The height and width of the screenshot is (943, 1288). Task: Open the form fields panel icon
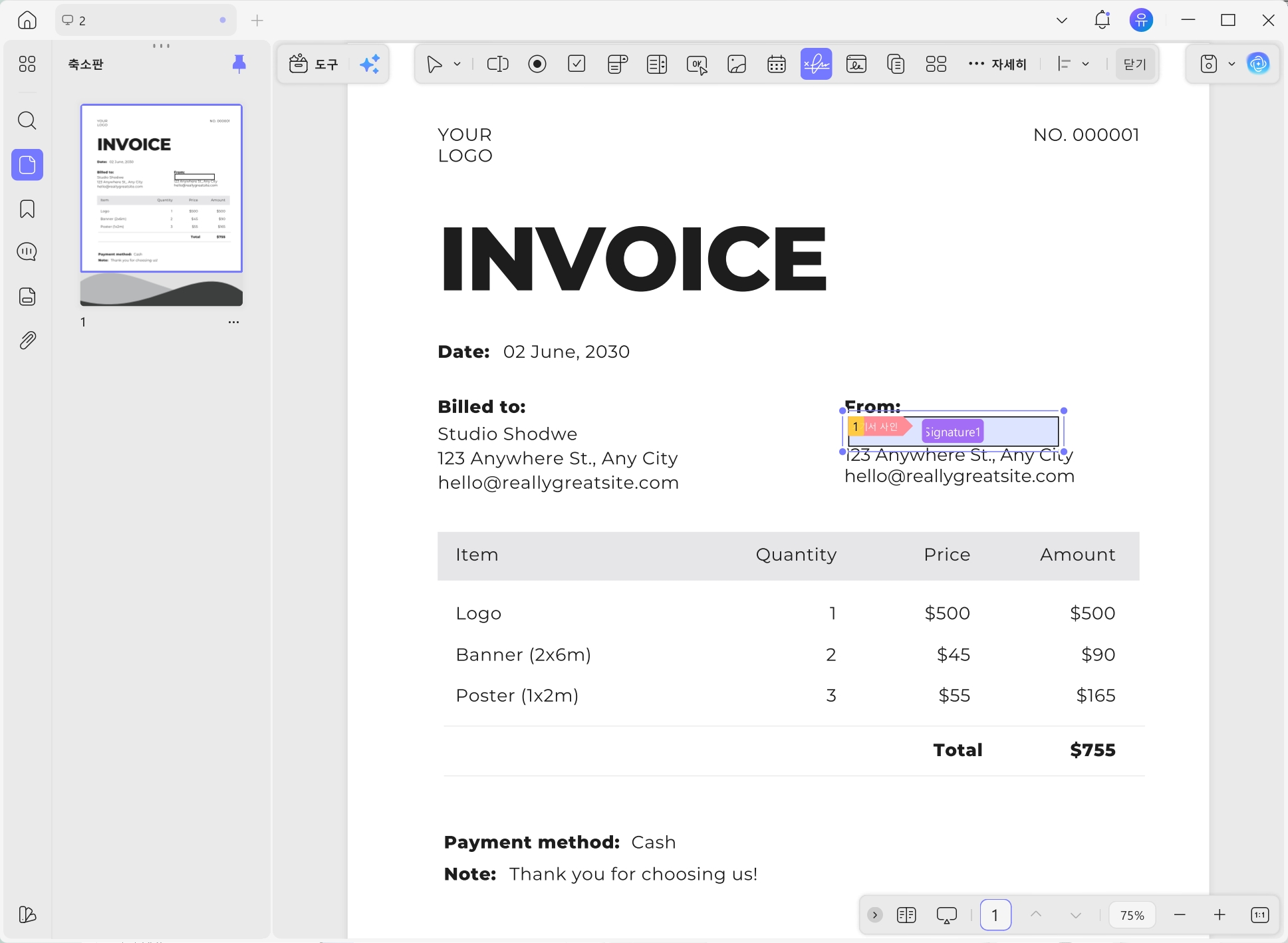click(27, 297)
